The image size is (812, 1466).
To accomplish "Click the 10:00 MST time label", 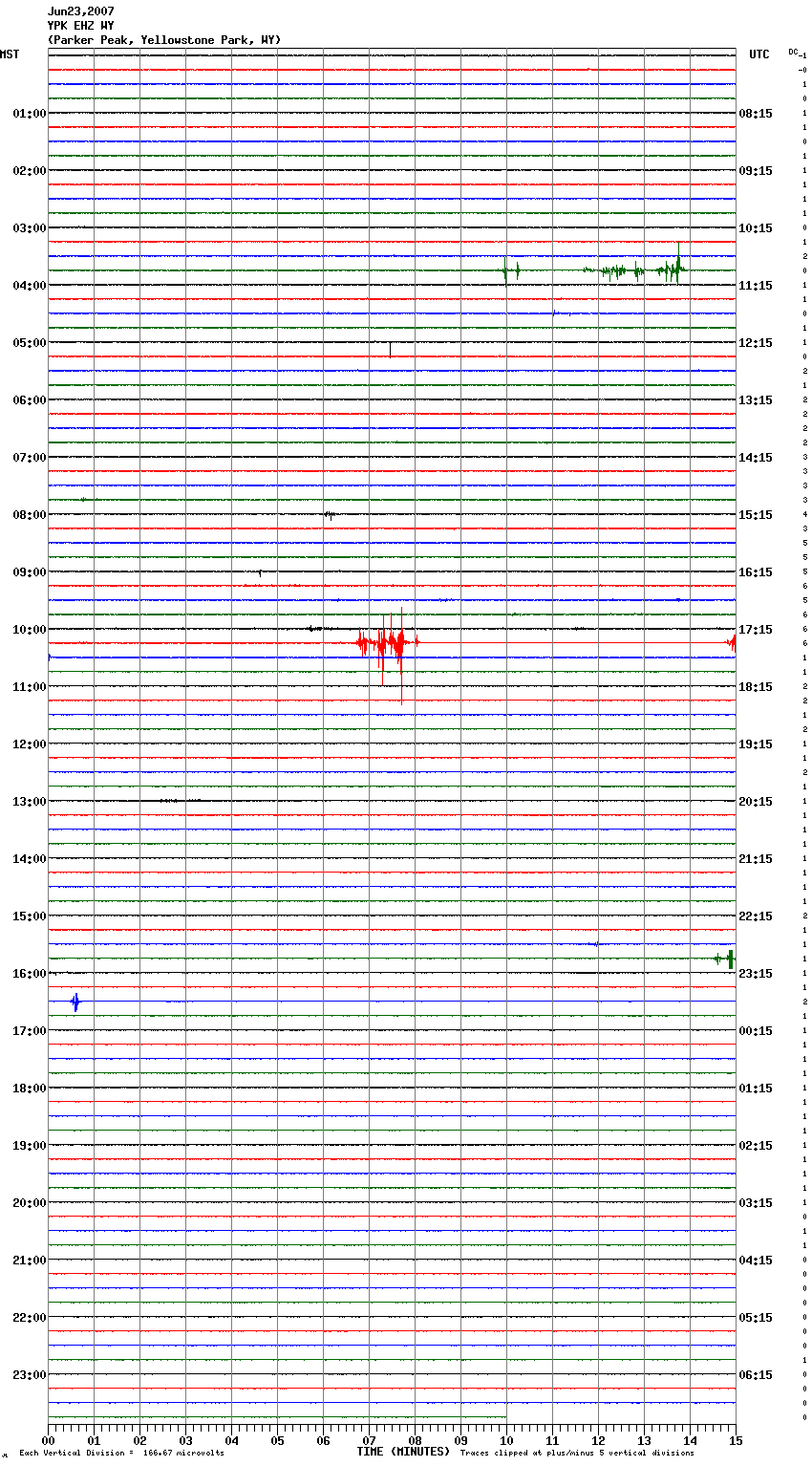I will pos(30,630).
